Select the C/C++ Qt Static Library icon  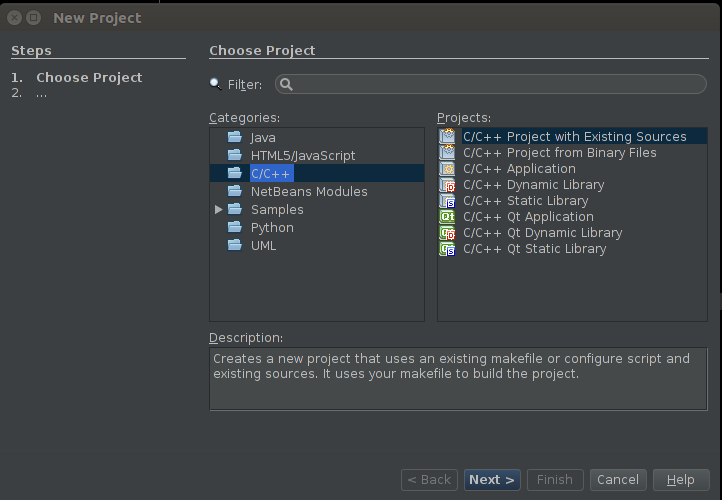point(447,249)
